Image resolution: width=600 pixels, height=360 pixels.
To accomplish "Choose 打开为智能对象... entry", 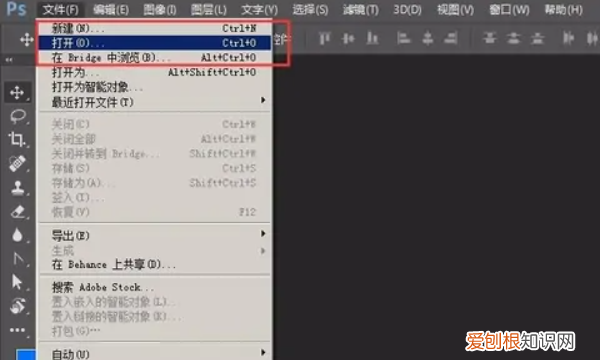I will point(155,87).
